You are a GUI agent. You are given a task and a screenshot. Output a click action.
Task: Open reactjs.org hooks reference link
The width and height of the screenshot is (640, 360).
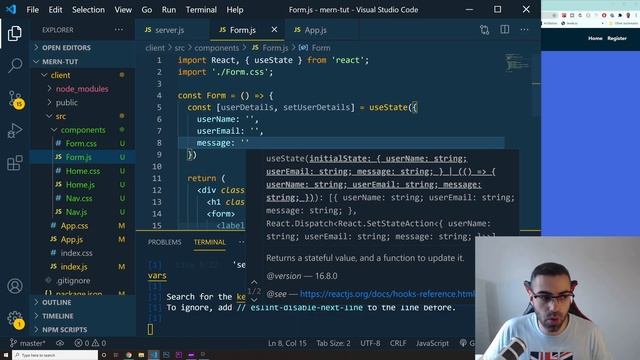[387, 294]
